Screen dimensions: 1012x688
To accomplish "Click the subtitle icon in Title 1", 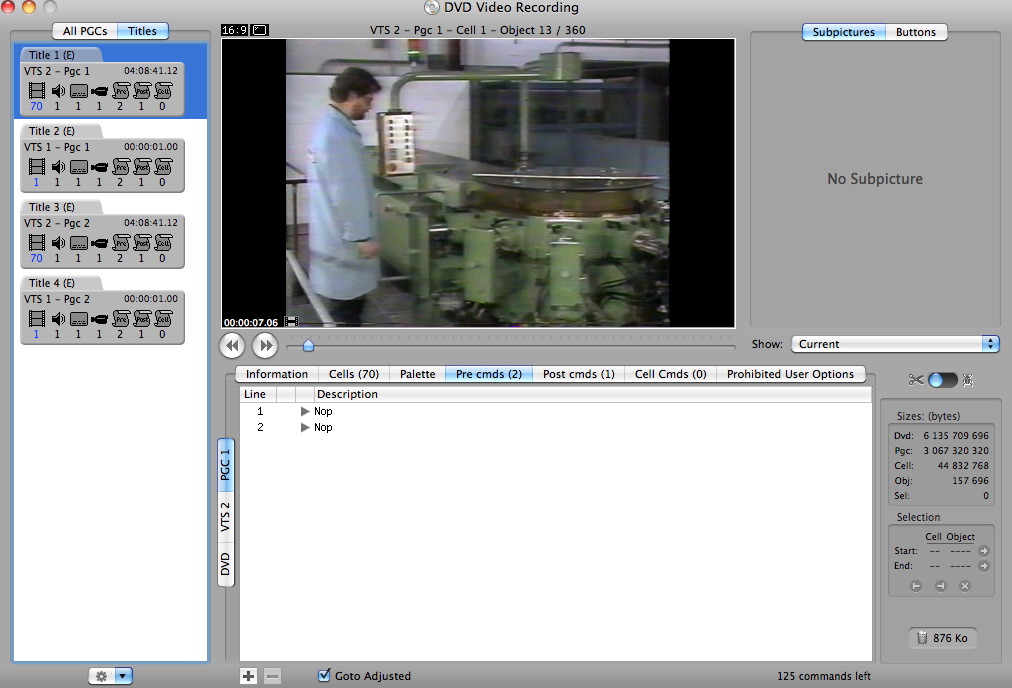I will [x=79, y=92].
